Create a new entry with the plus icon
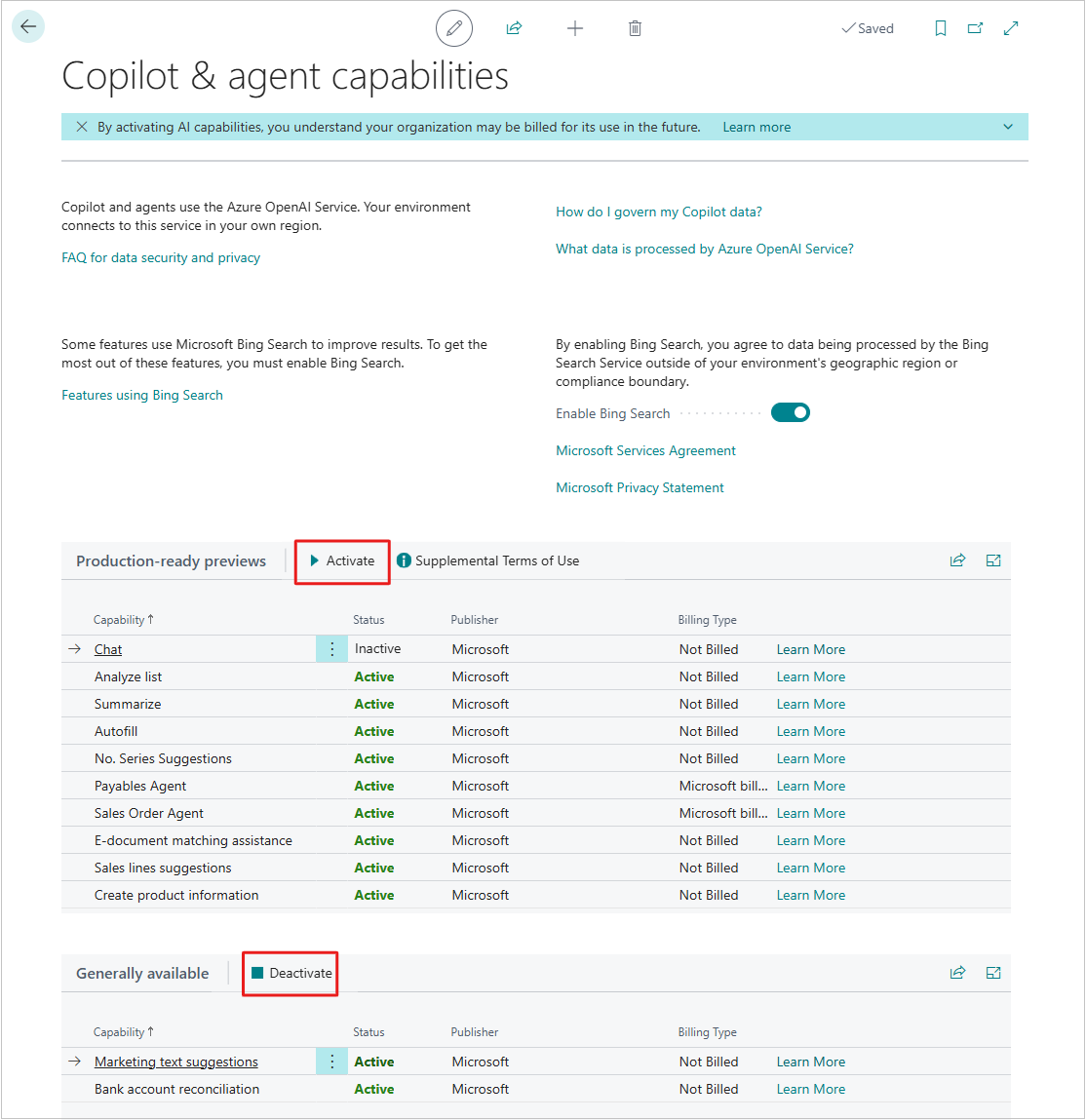Image resolution: width=1086 pixels, height=1120 pixels. (x=575, y=28)
